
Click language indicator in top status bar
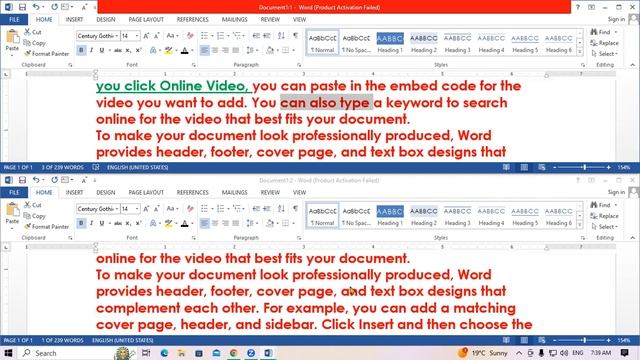pos(137,167)
